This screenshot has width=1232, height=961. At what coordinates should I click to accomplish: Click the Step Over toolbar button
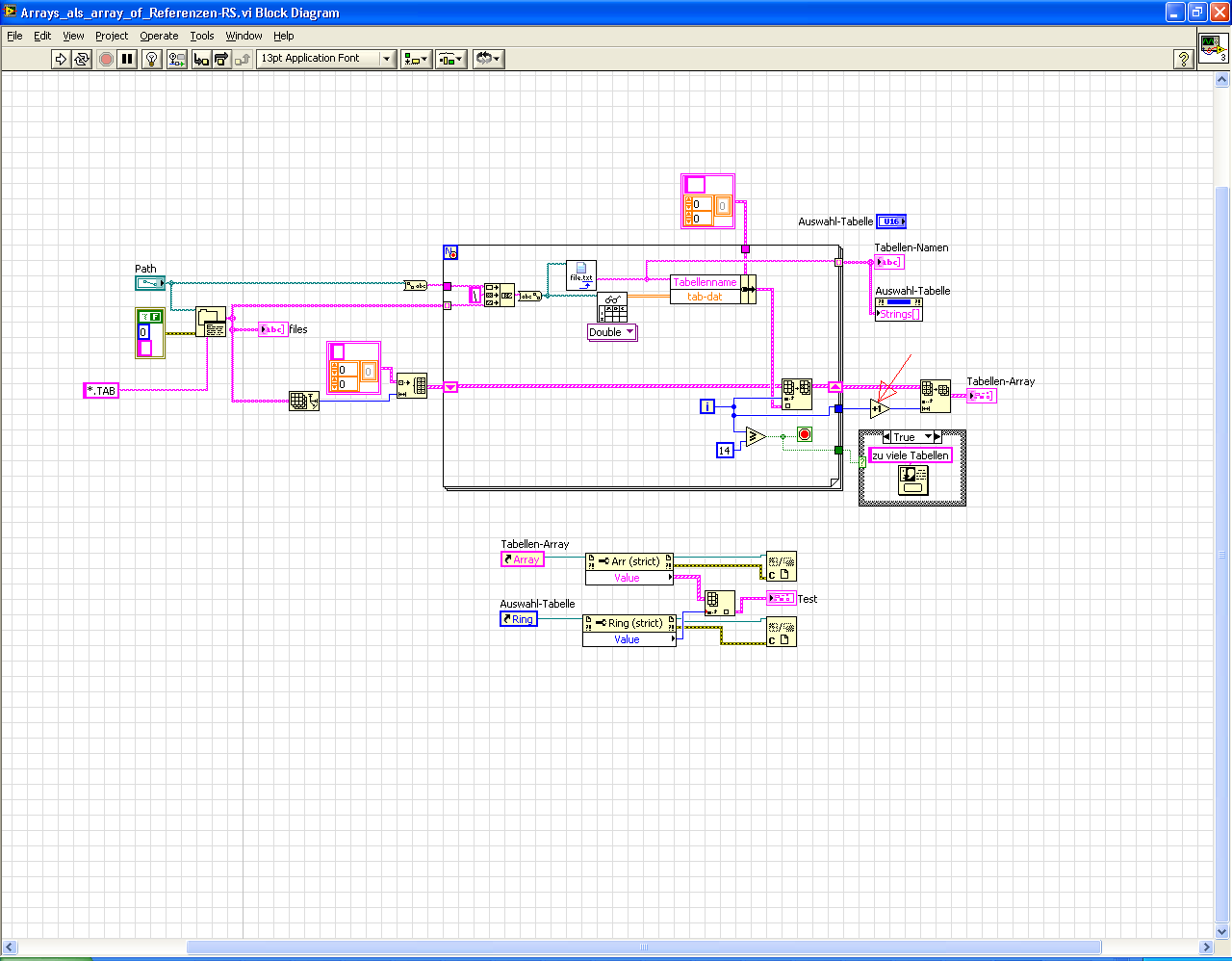221,59
